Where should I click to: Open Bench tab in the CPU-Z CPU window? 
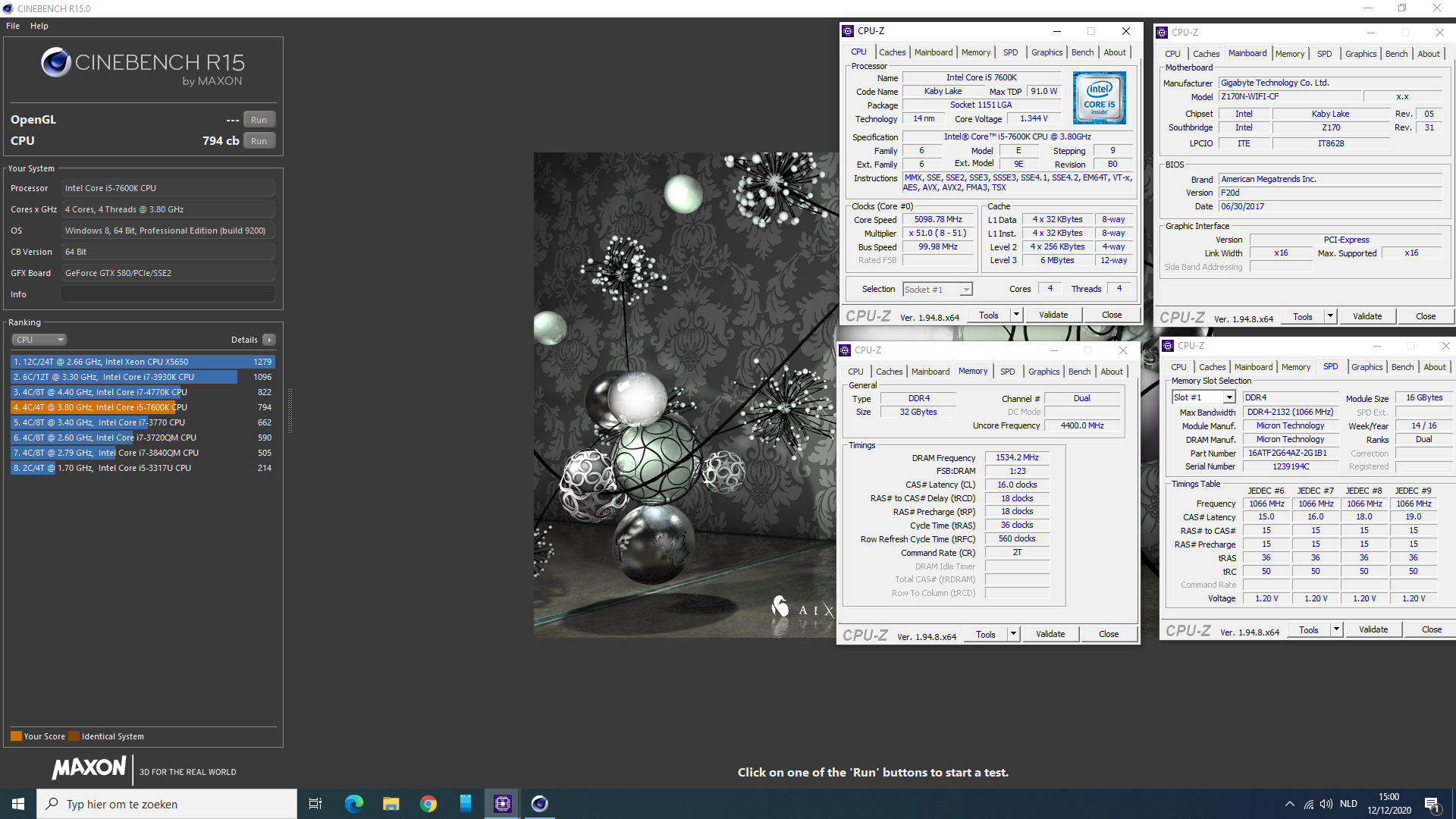point(1082,52)
